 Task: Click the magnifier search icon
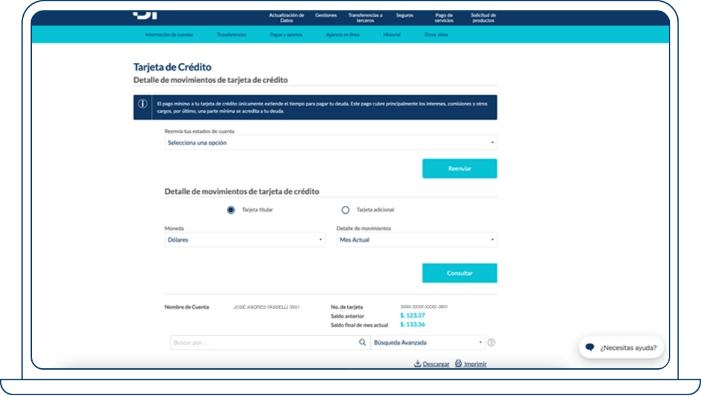point(362,342)
